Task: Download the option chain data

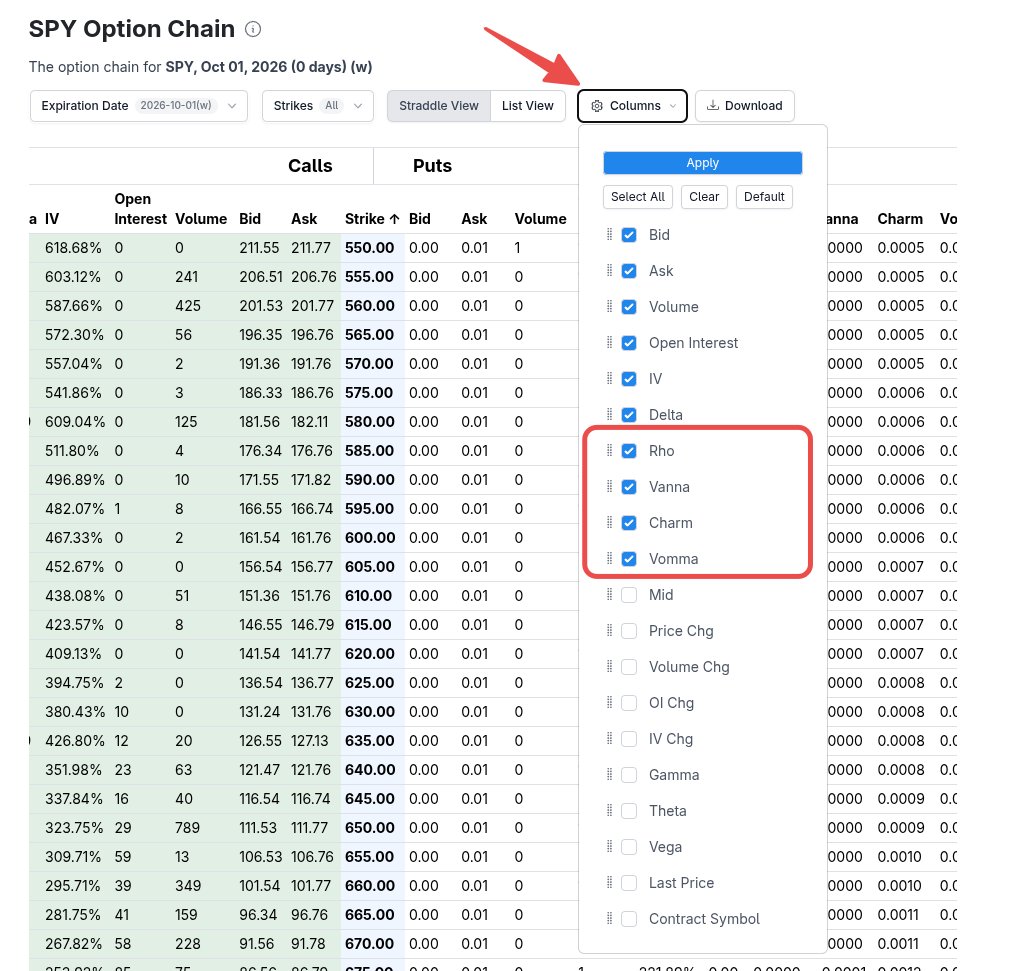Action: (745, 106)
